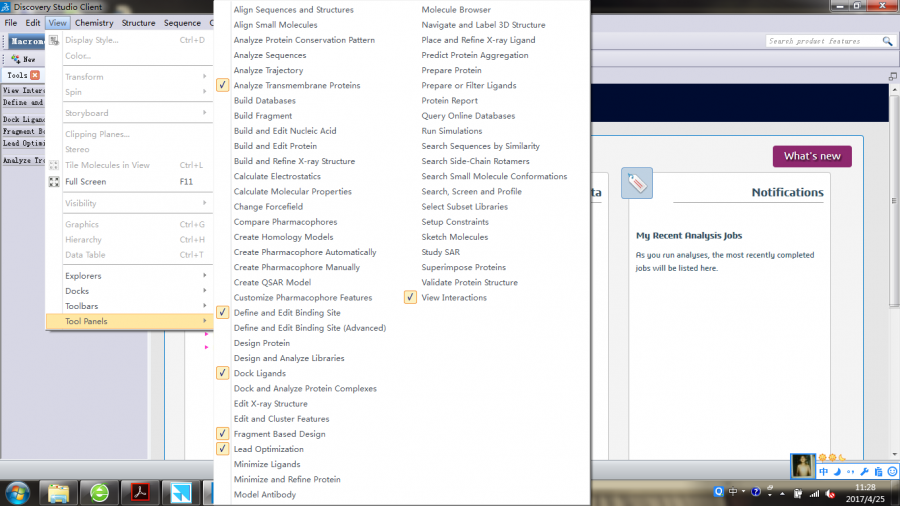Click the Tile Molecules in View icon
Viewport: 900px width, 506px height.
click(53, 165)
